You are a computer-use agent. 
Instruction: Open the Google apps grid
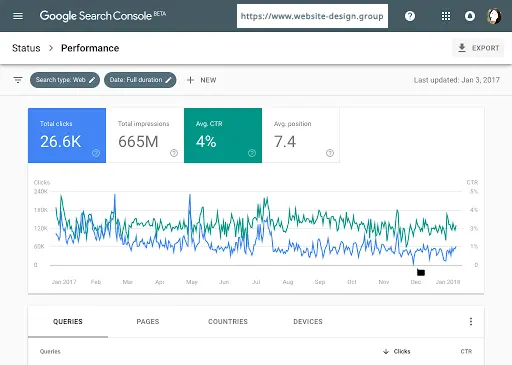[x=446, y=16]
